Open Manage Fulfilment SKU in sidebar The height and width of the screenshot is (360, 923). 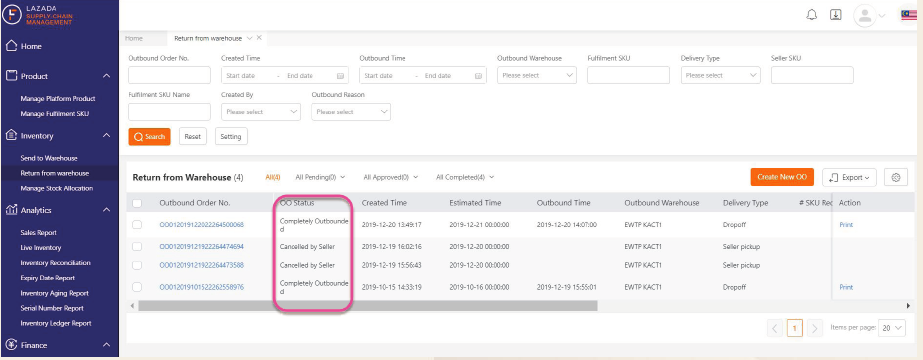pyautogui.click(x=55, y=114)
